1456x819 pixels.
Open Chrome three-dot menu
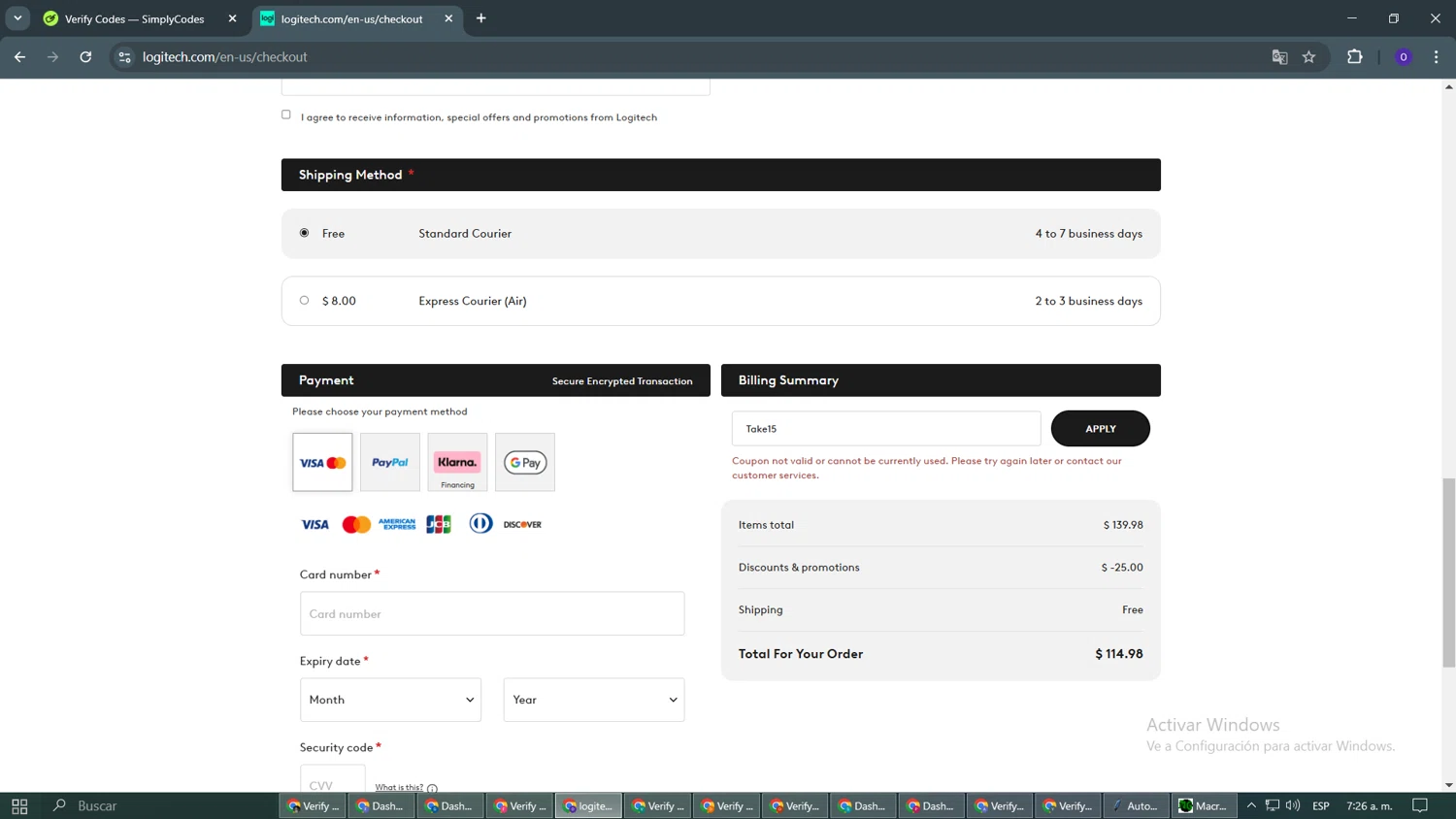click(x=1437, y=57)
